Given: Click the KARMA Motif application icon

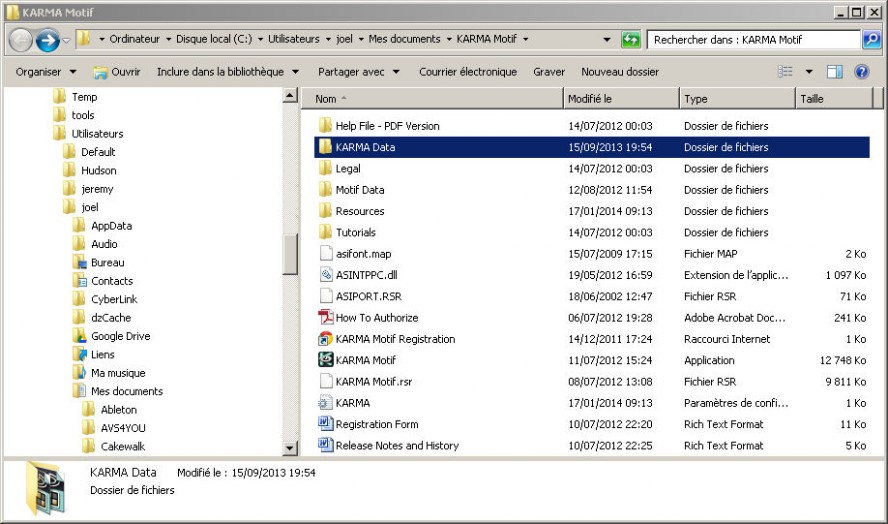Looking at the screenshot, I should [x=325, y=360].
